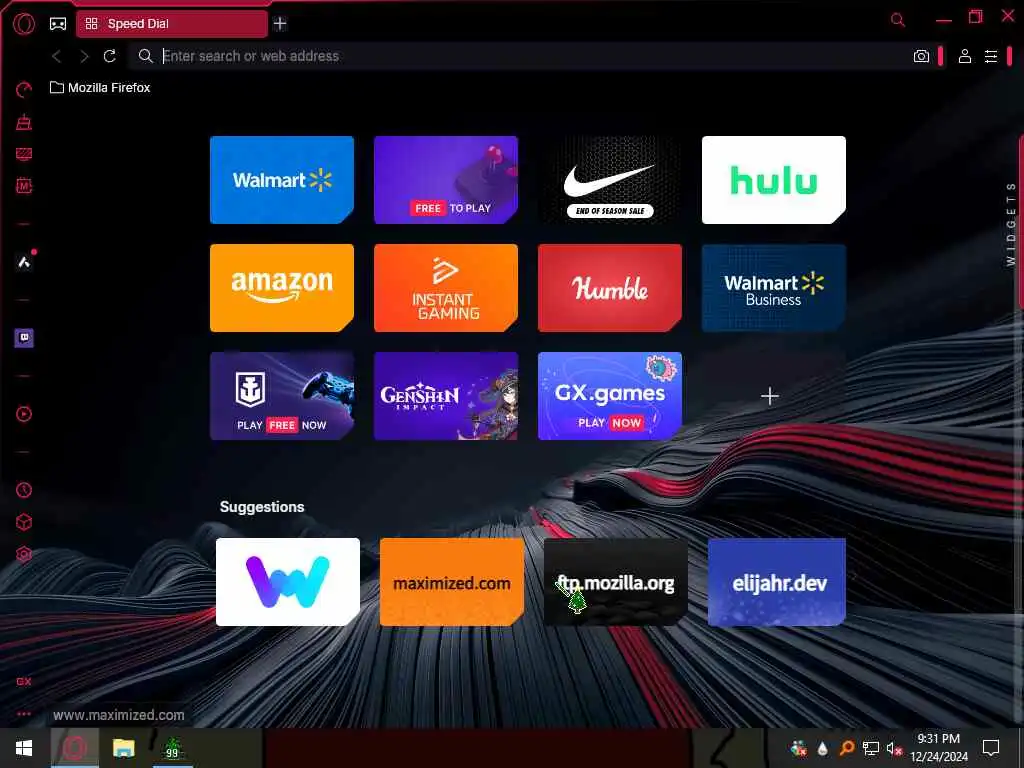Open Nike End of Season Sale tile
The image size is (1024, 768).
point(609,180)
